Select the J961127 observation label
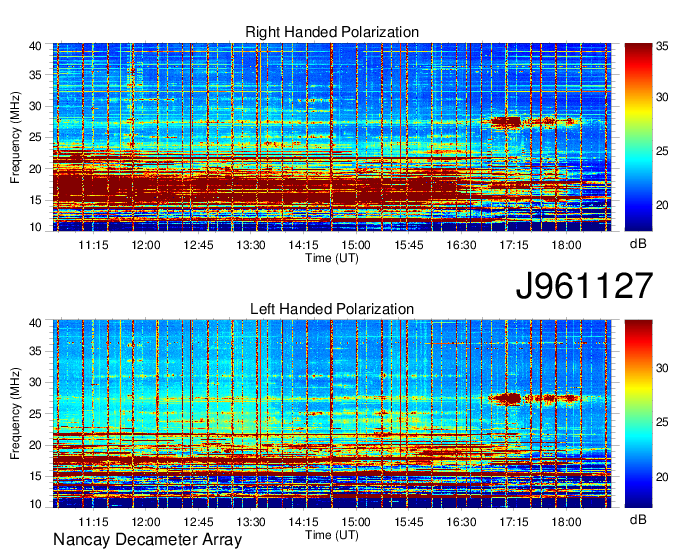 tap(584, 286)
